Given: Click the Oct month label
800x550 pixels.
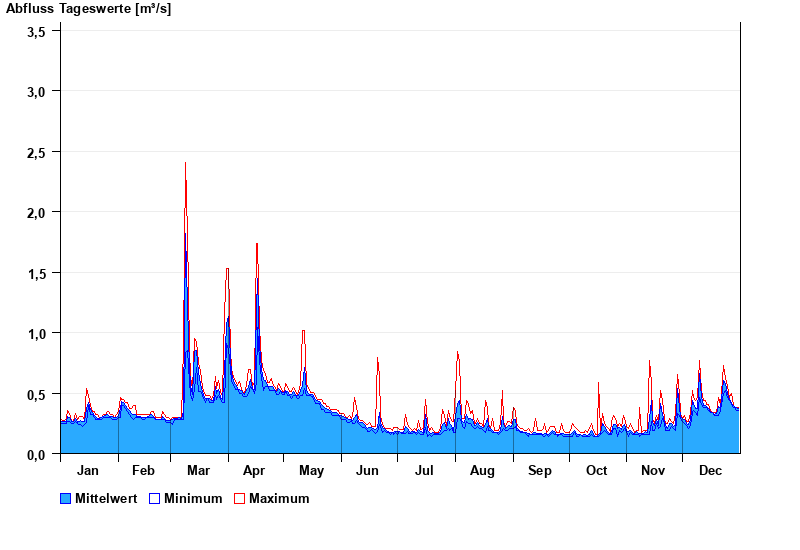Looking at the screenshot, I should 596,470.
